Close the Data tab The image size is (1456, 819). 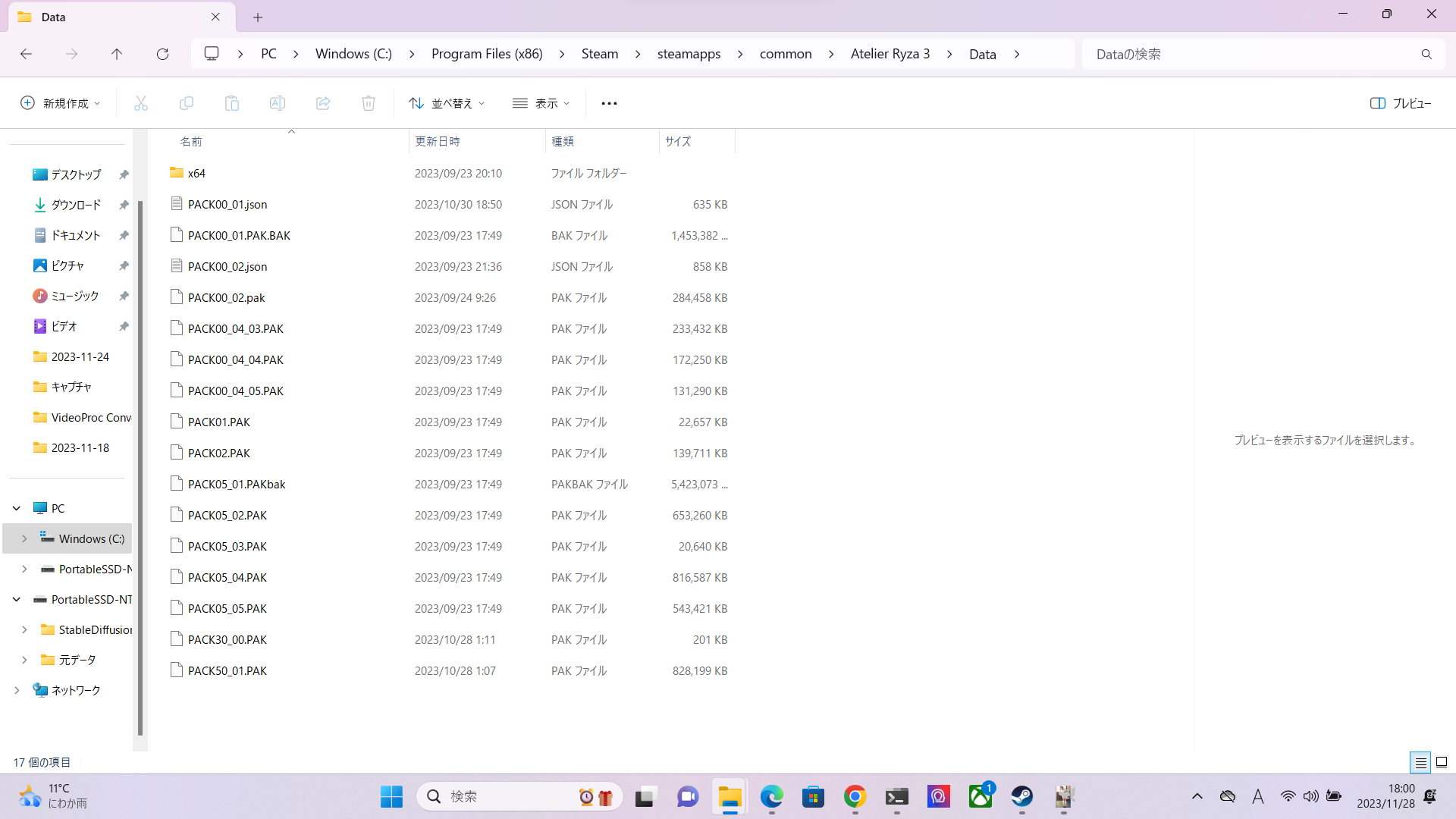tap(215, 17)
